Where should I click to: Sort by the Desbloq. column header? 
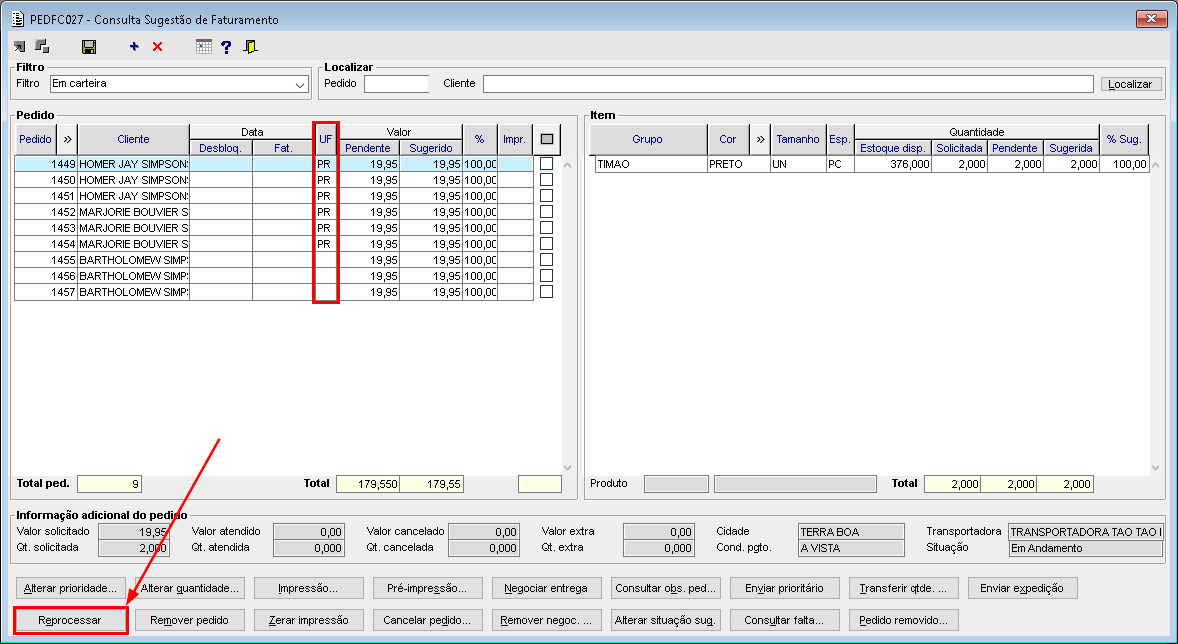[221, 148]
